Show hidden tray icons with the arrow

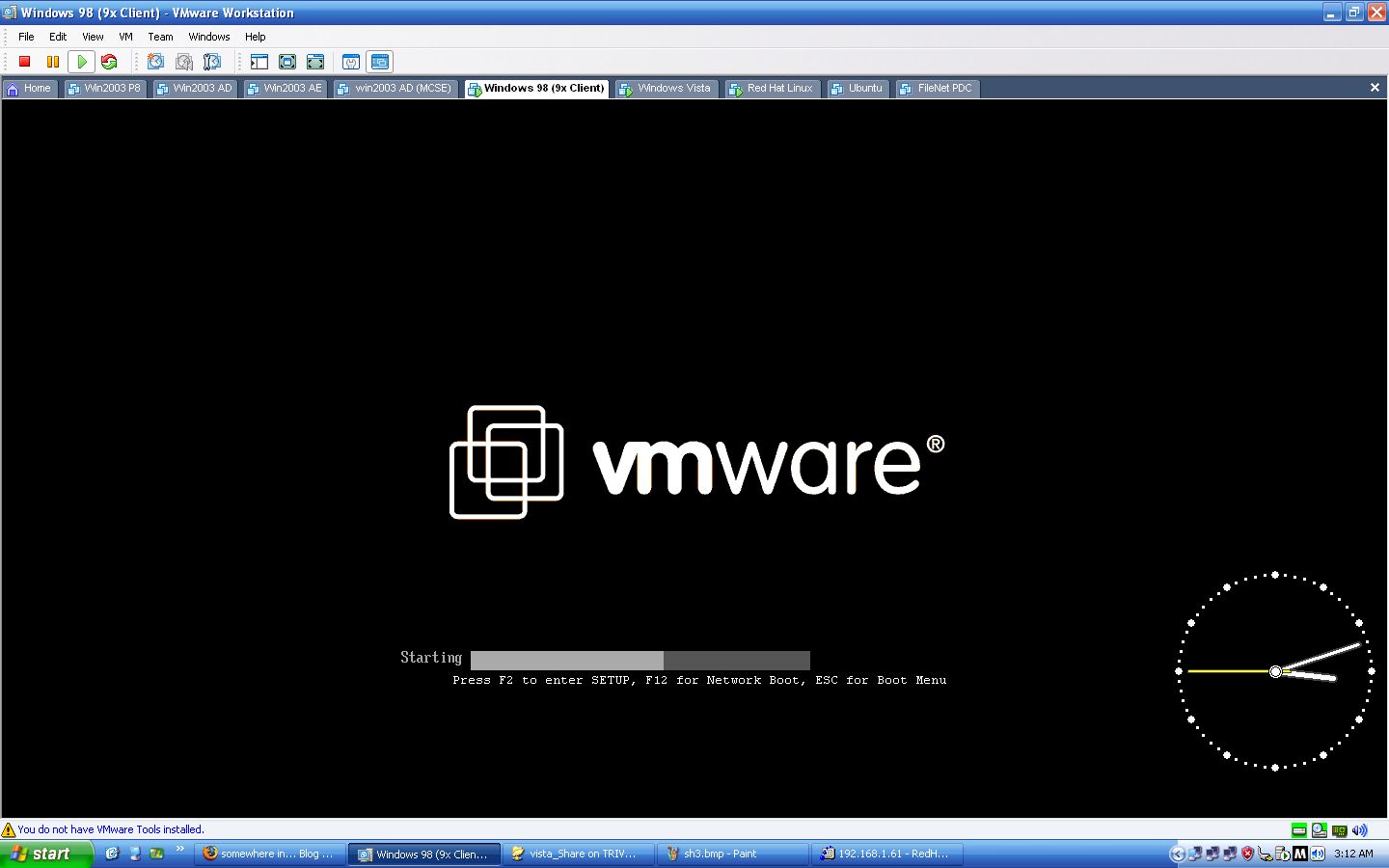click(x=1177, y=854)
